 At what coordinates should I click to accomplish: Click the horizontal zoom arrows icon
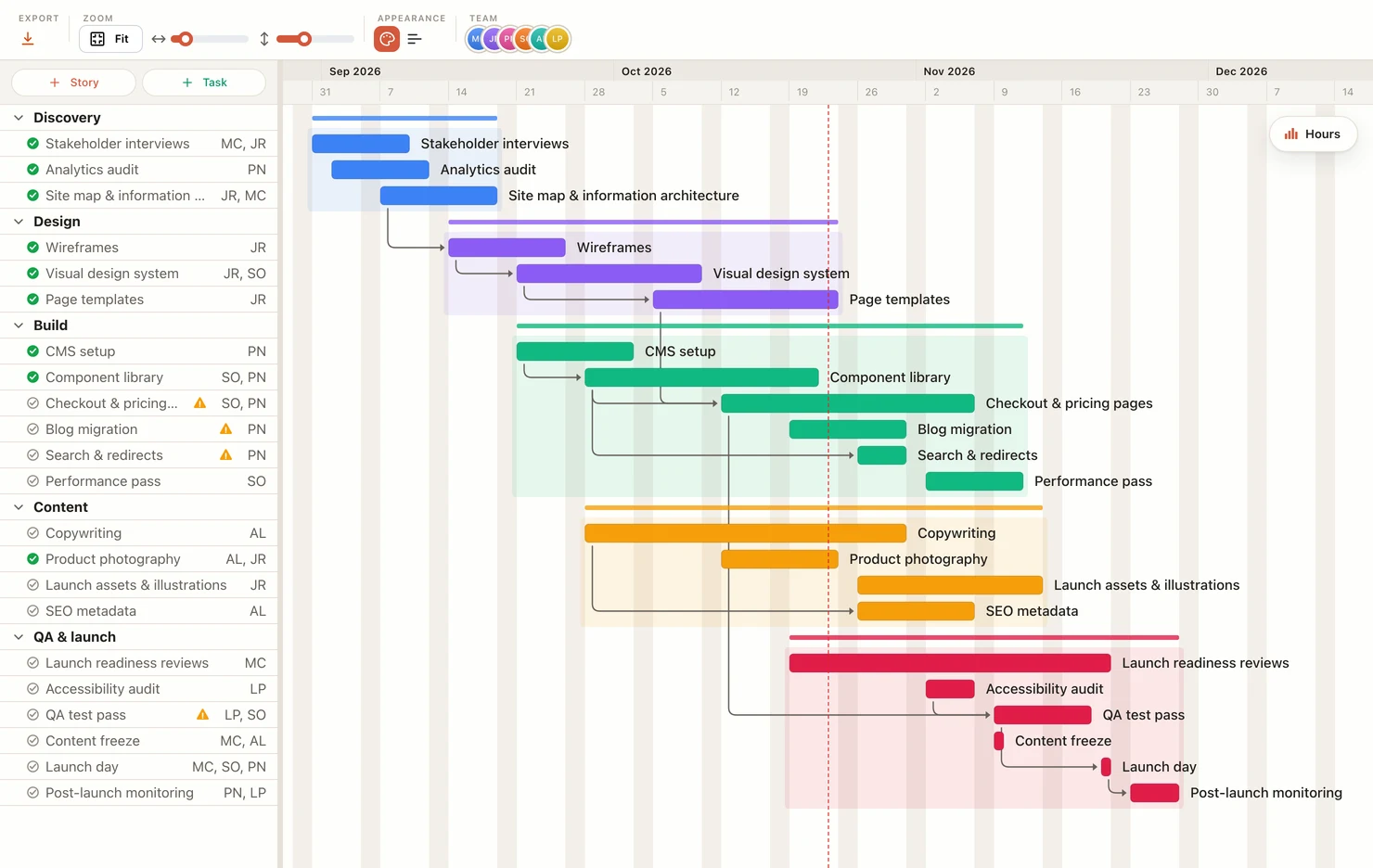click(x=159, y=39)
